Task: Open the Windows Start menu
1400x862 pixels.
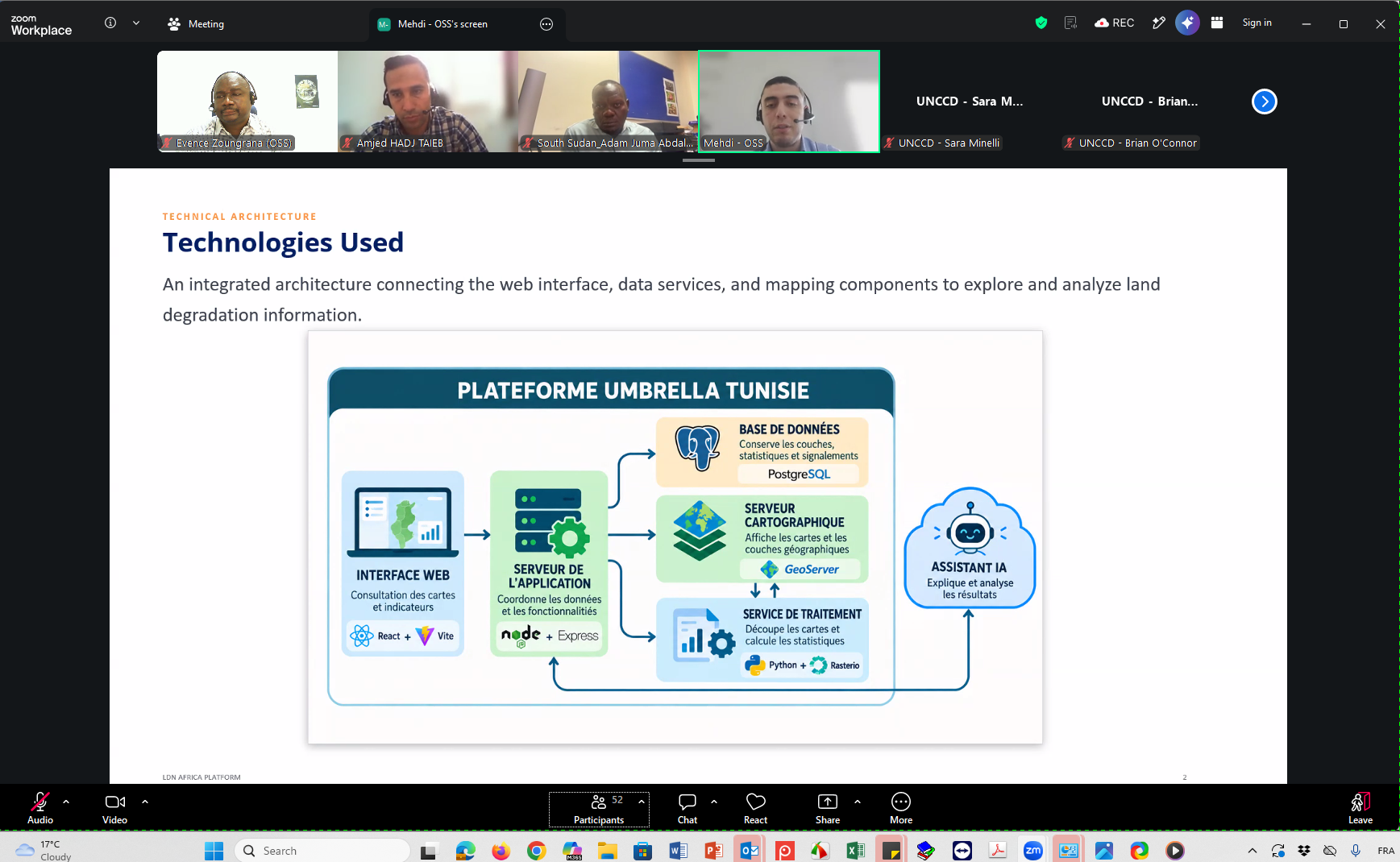Action: pos(214,851)
